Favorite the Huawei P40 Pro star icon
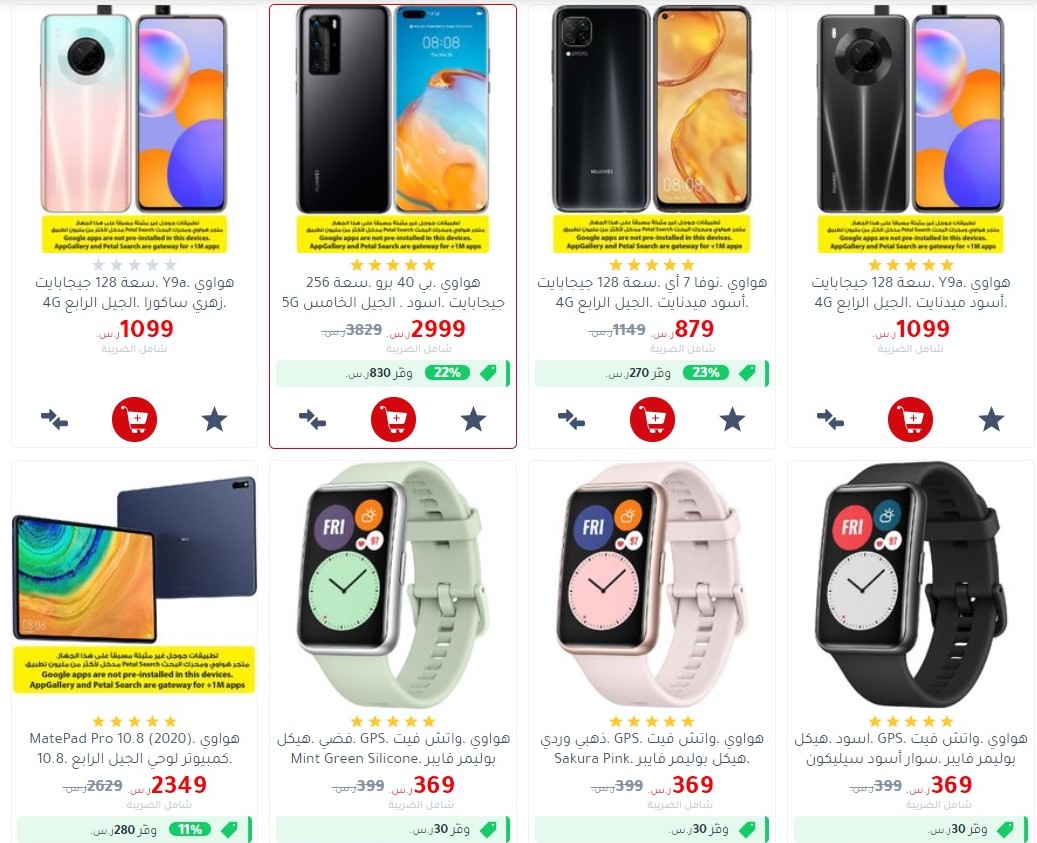Image resolution: width=1037 pixels, height=843 pixels. click(474, 419)
